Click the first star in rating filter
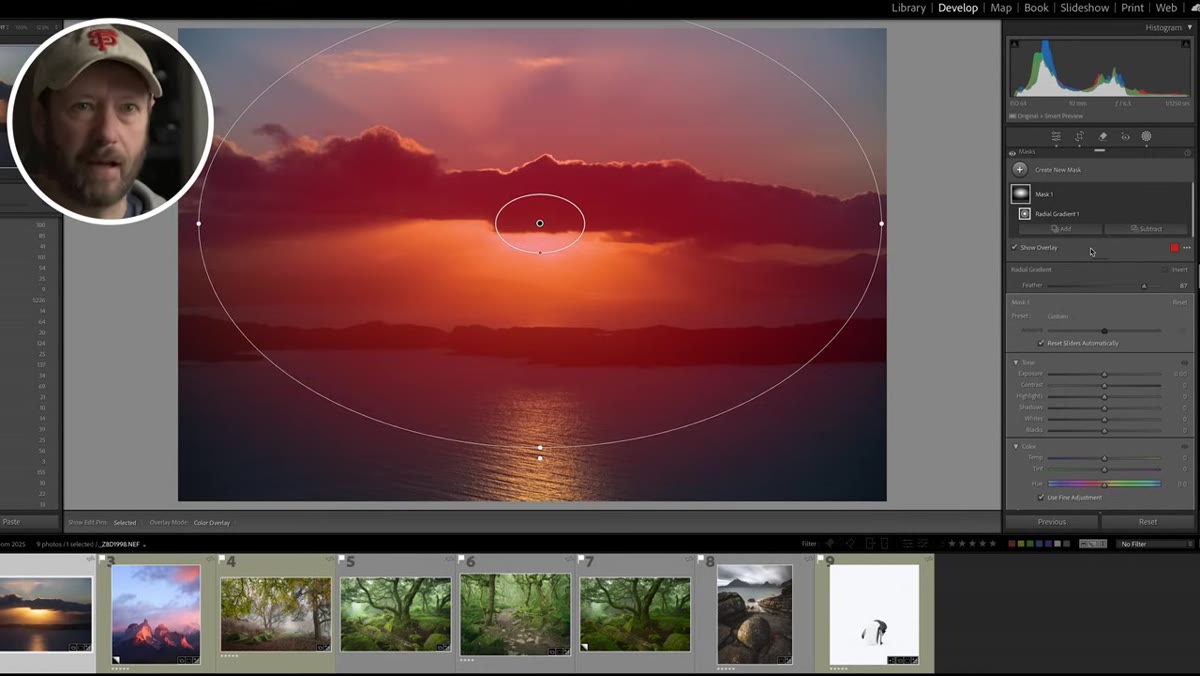This screenshot has height=676, width=1200. (950, 544)
